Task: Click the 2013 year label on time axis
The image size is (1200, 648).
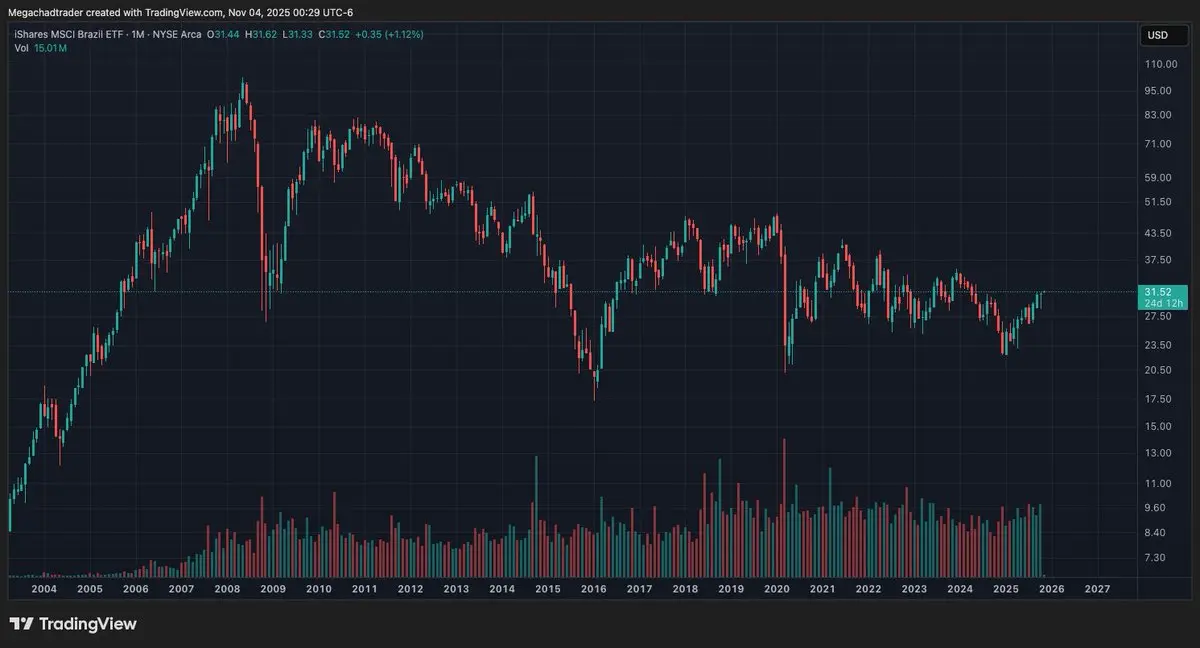Action: (456, 590)
